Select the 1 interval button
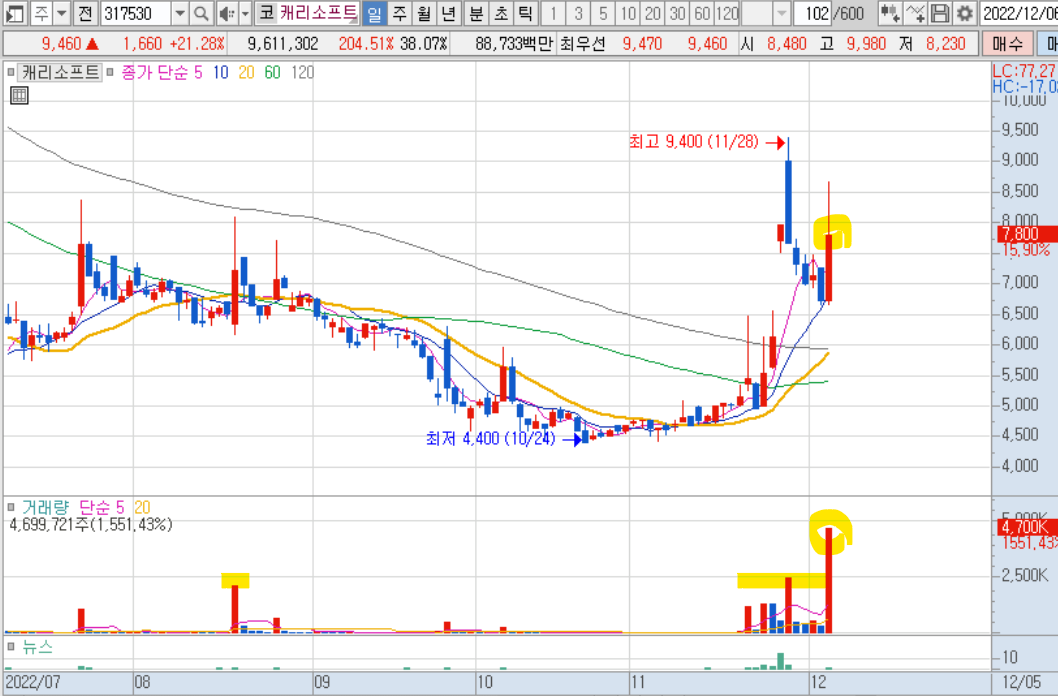 coord(553,13)
